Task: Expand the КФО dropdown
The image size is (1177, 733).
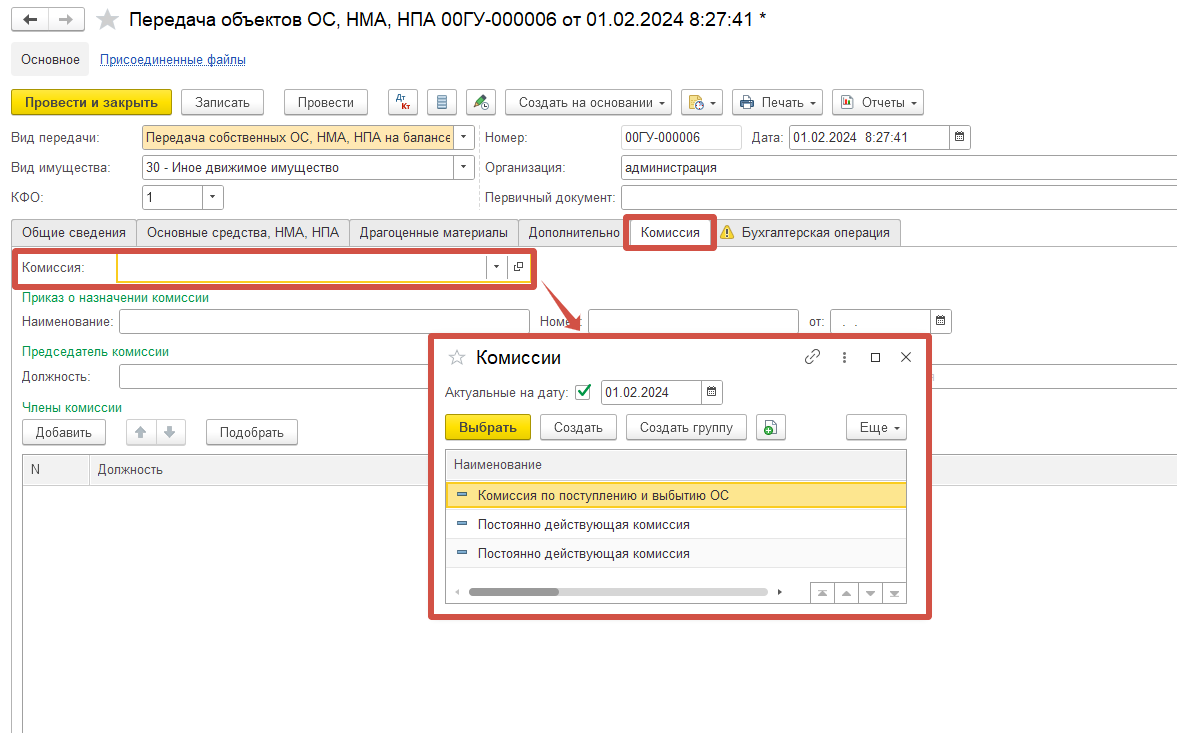Action: [212, 197]
